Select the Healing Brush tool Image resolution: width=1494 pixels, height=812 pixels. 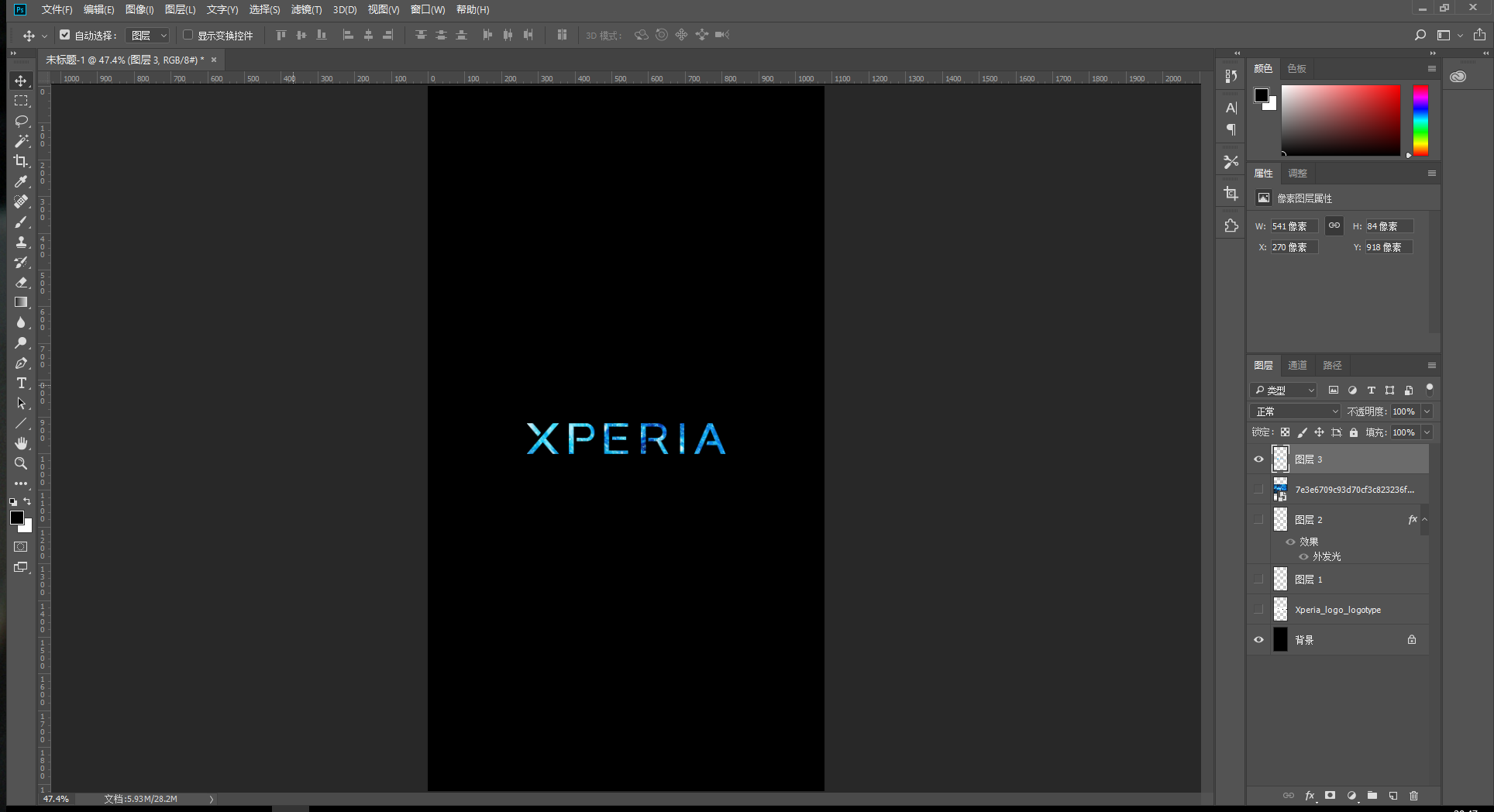click(x=21, y=201)
